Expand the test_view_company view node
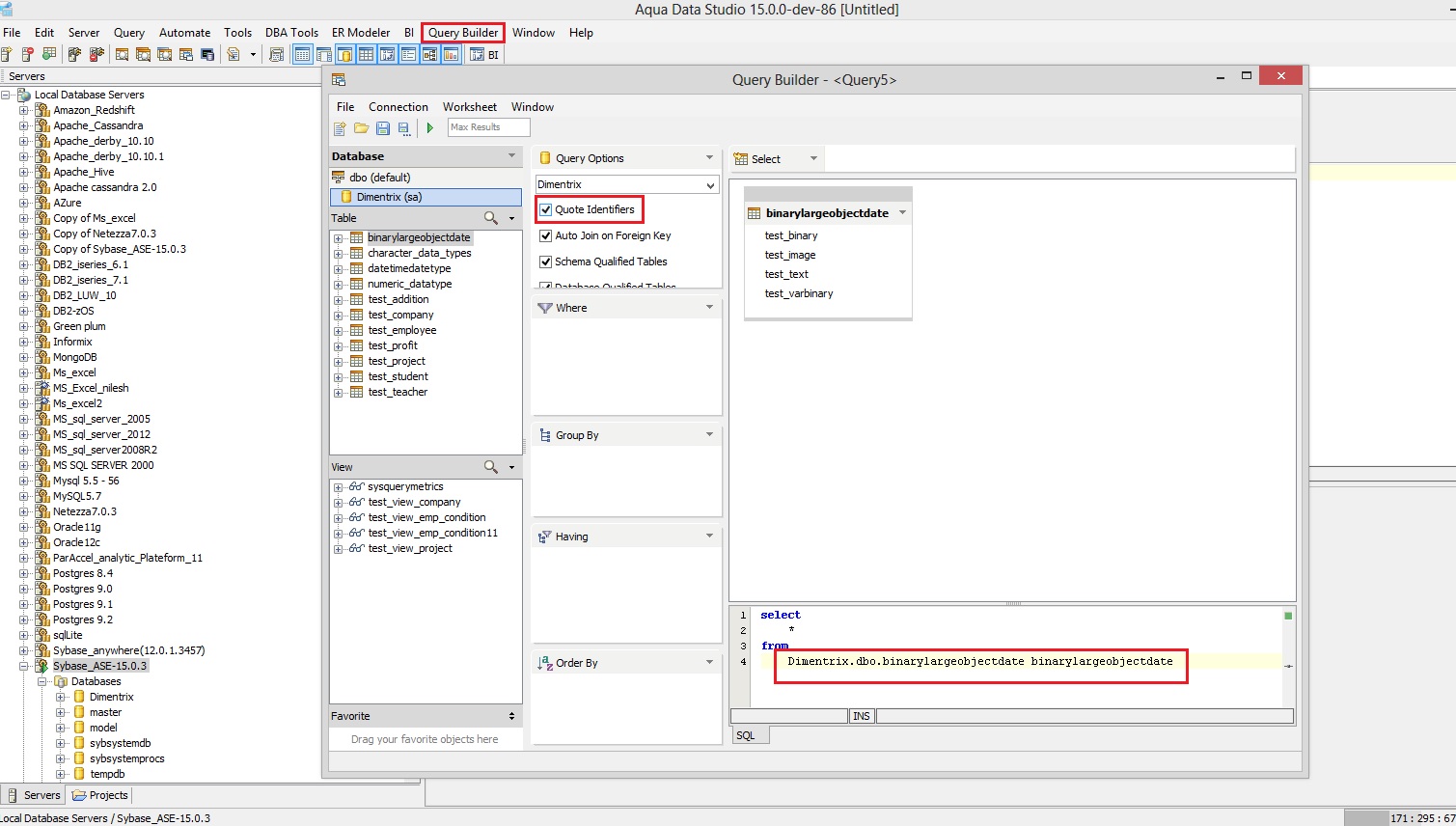The height and width of the screenshot is (826, 1456). tap(339, 503)
